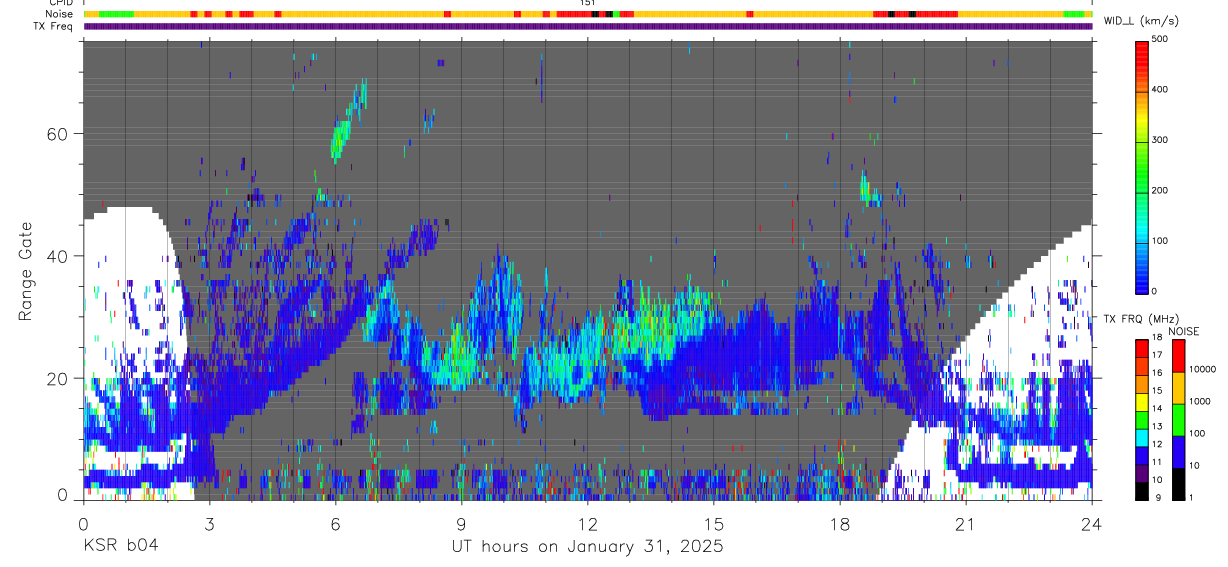
Task: Click the WID (km/s) spectral width colorbar
Action: pyautogui.click(x=1142, y=166)
